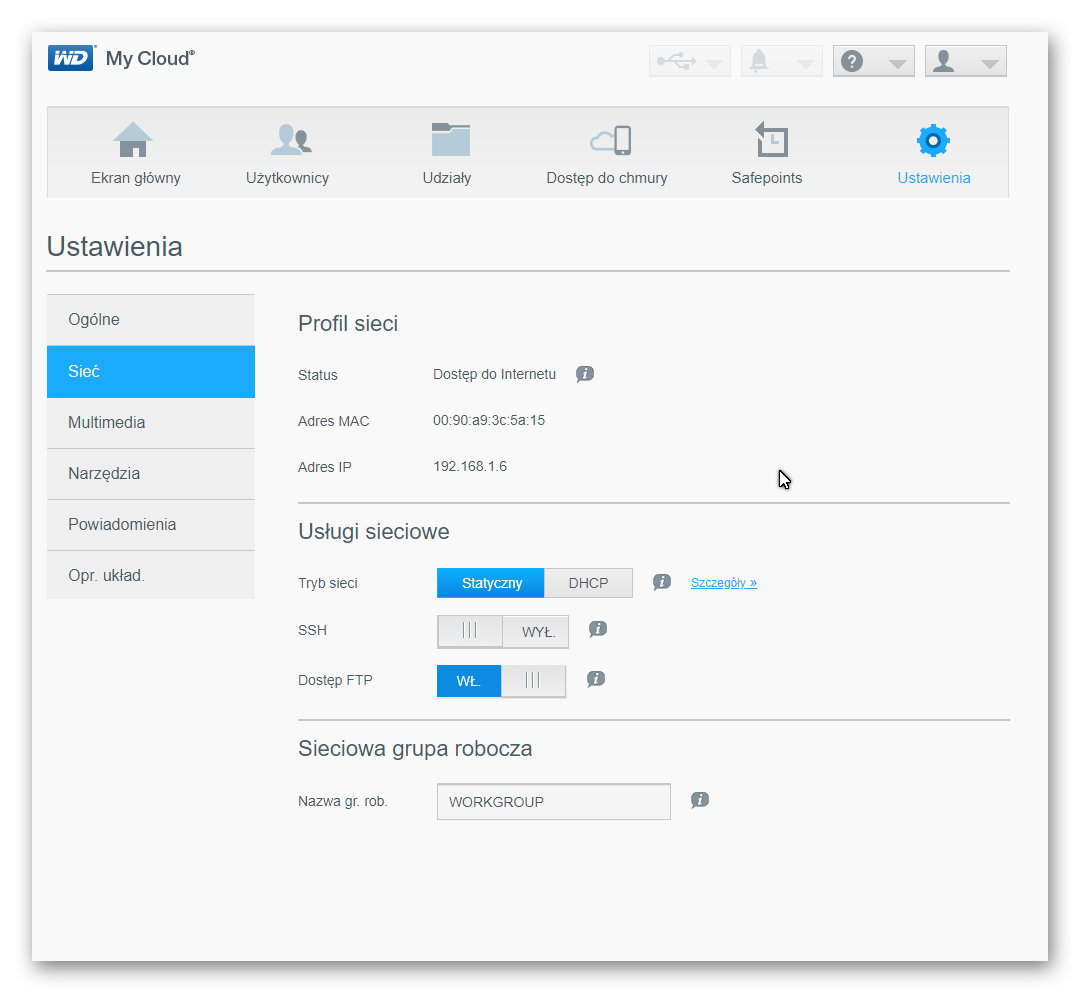Click the Profil sieci heading
1080x993 pixels.
click(348, 324)
